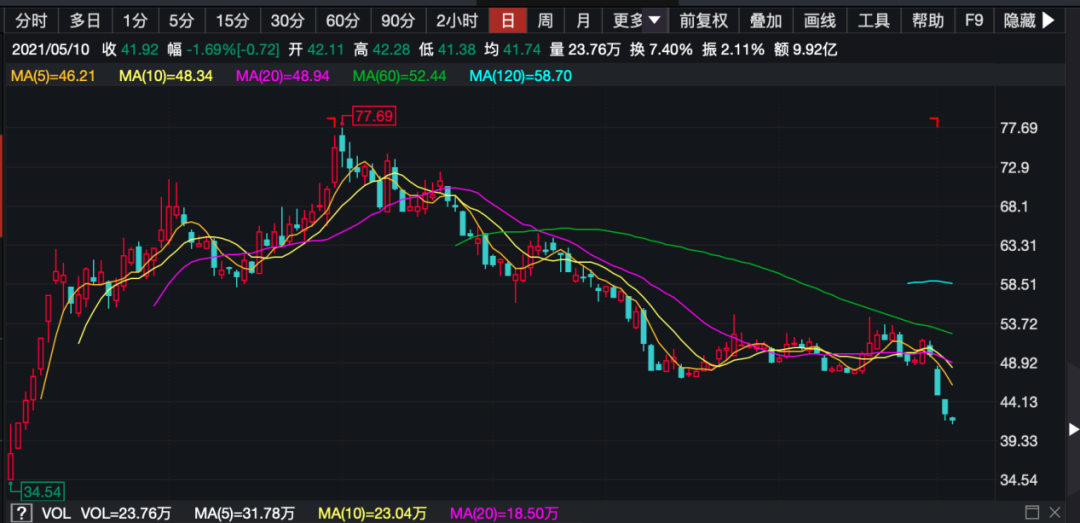
Task: Open the 画线 drawing tools menu
Action: click(x=819, y=20)
